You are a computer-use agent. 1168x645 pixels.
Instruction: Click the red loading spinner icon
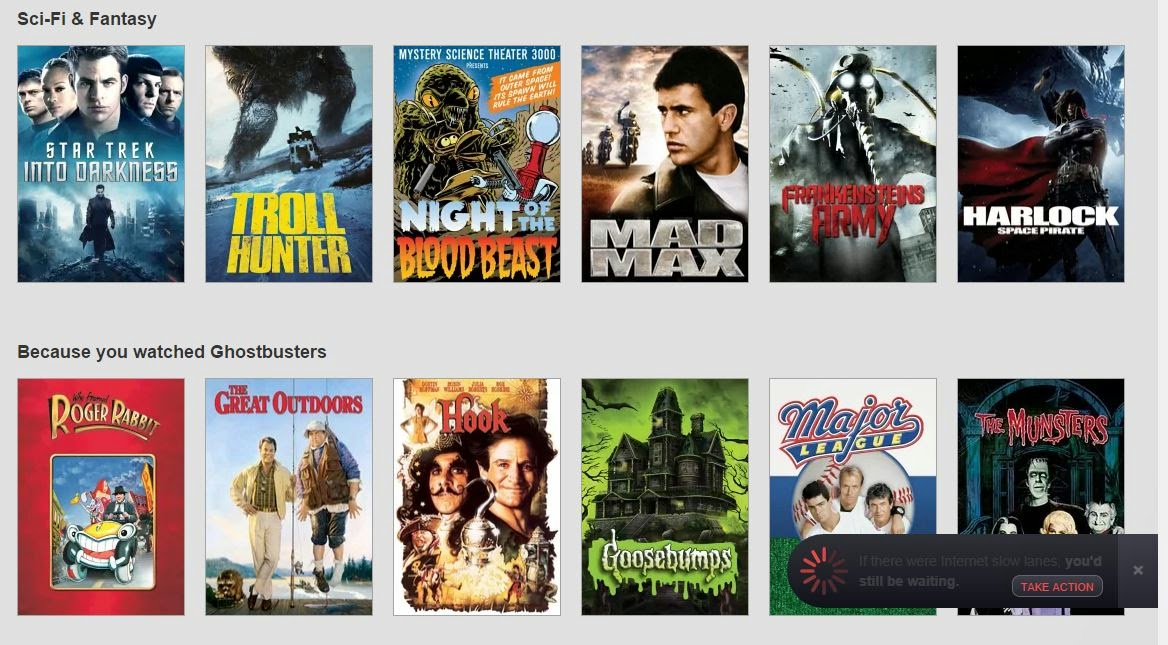pyautogui.click(x=823, y=571)
